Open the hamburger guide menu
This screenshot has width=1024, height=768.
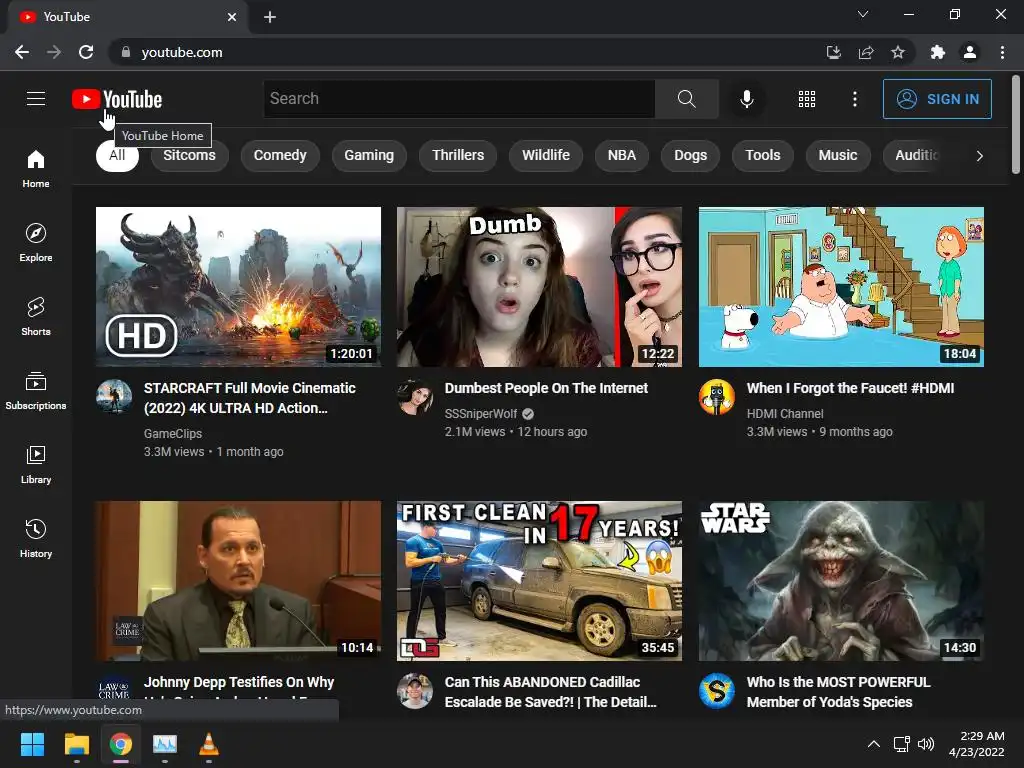click(x=36, y=99)
